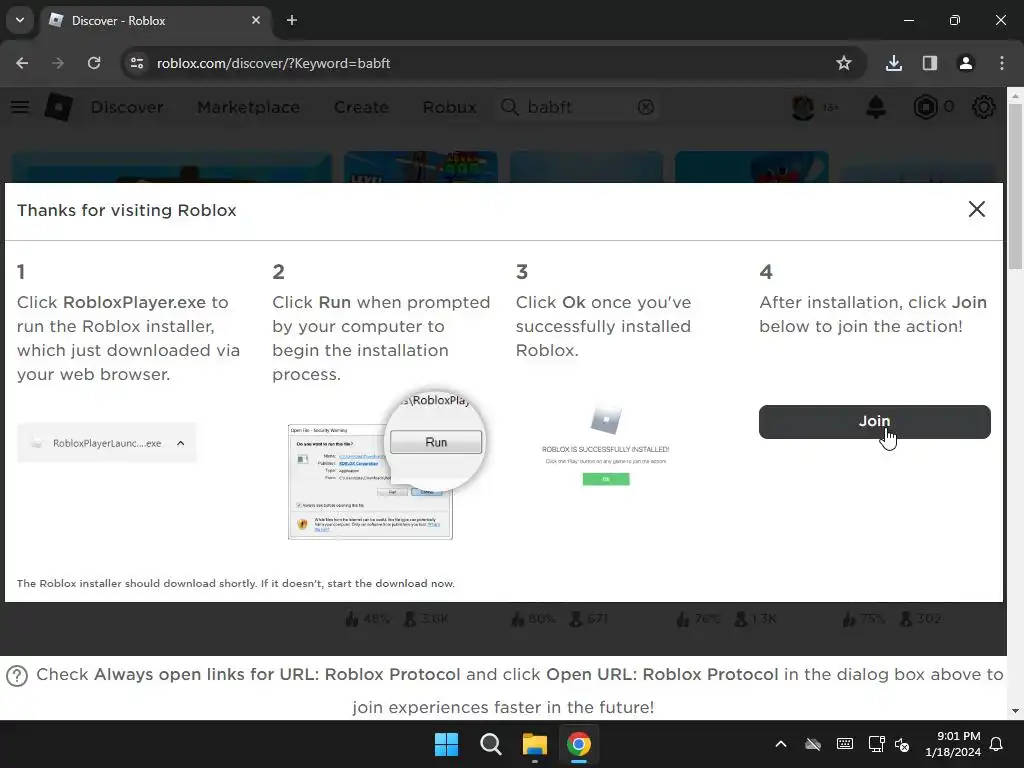Open Marketplace in Roblox navigation
Image resolution: width=1024 pixels, height=768 pixels.
tap(248, 107)
